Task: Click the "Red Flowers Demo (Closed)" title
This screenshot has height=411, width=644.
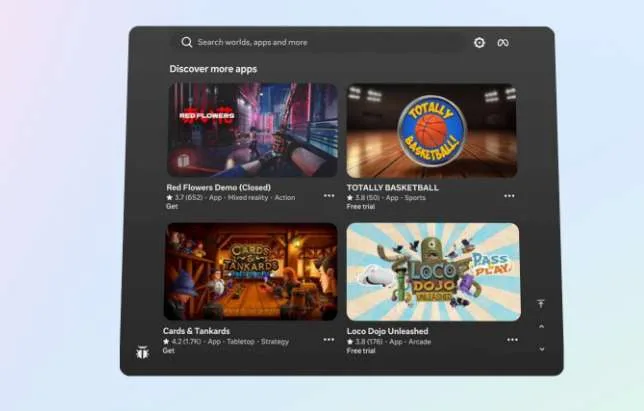Action: tap(218, 187)
